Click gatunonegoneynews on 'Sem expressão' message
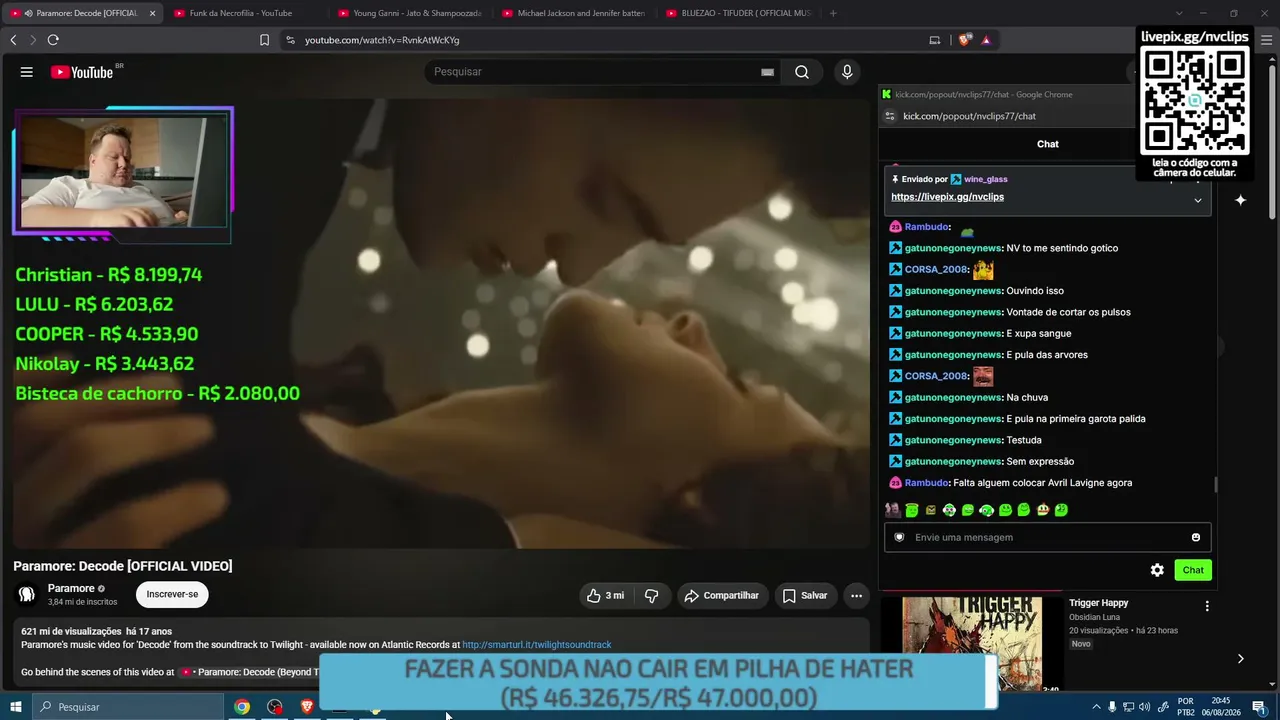 coord(953,462)
